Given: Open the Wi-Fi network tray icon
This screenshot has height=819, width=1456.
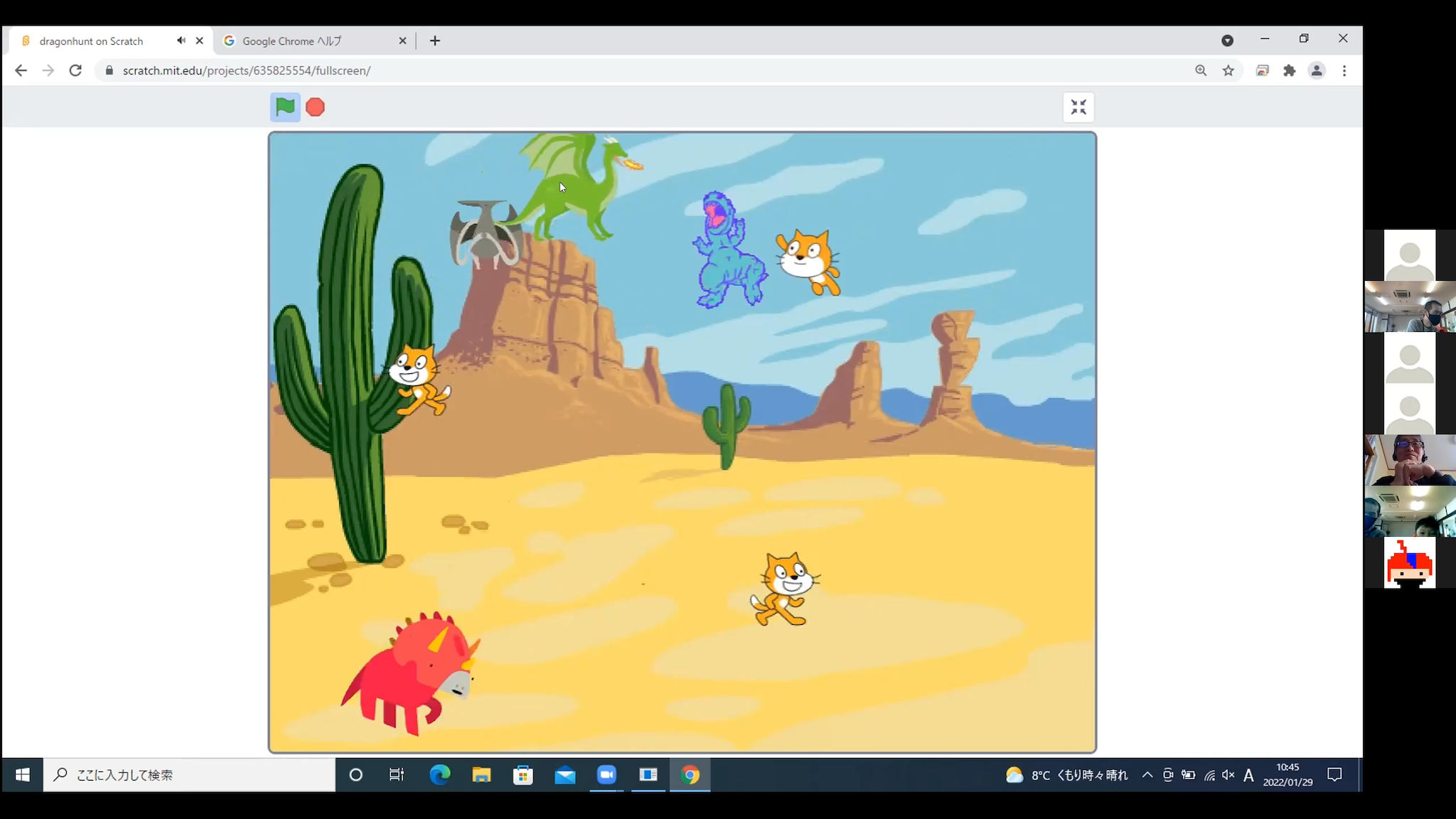Looking at the screenshot, I should [1209, 775].
